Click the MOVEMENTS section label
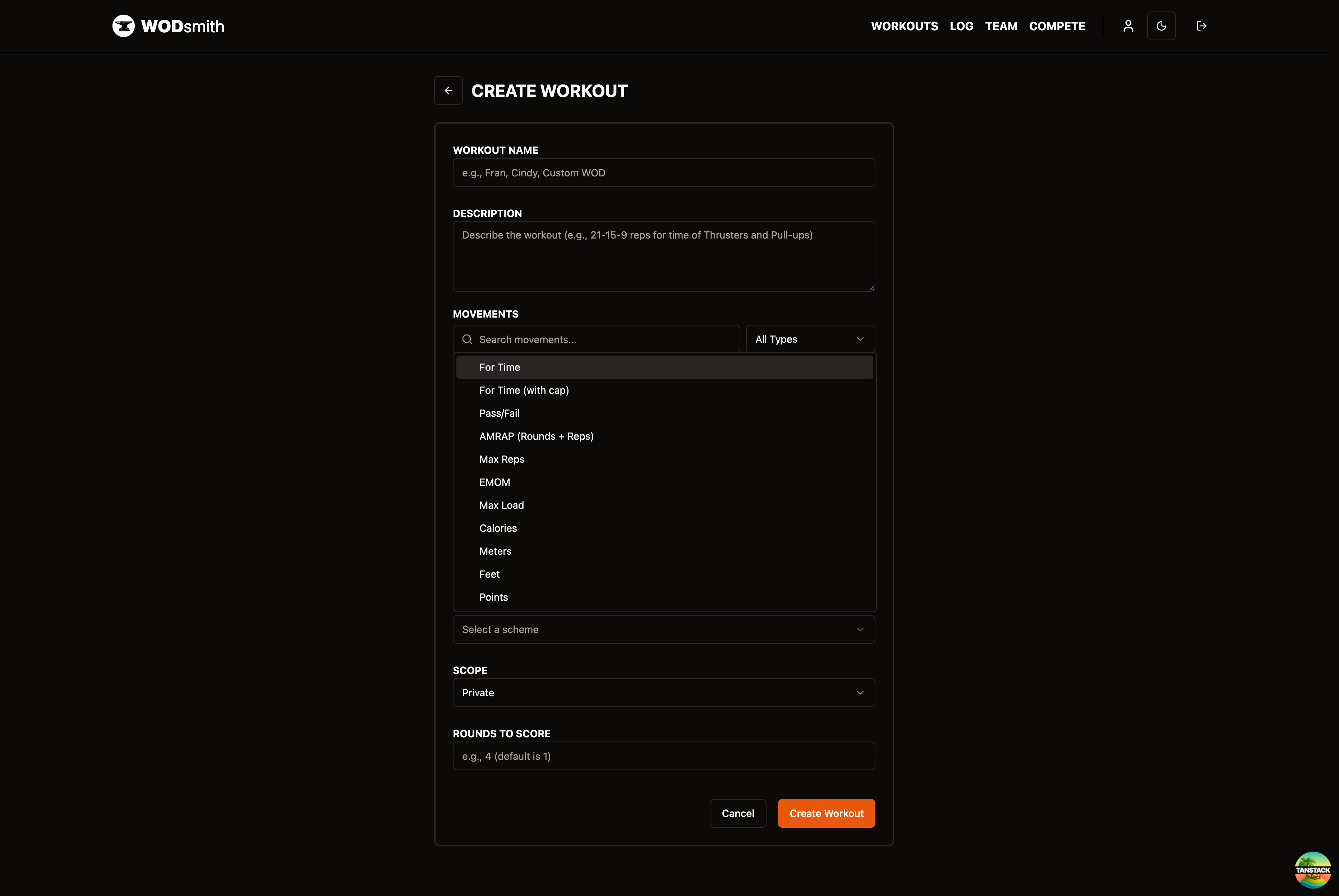 486,314
